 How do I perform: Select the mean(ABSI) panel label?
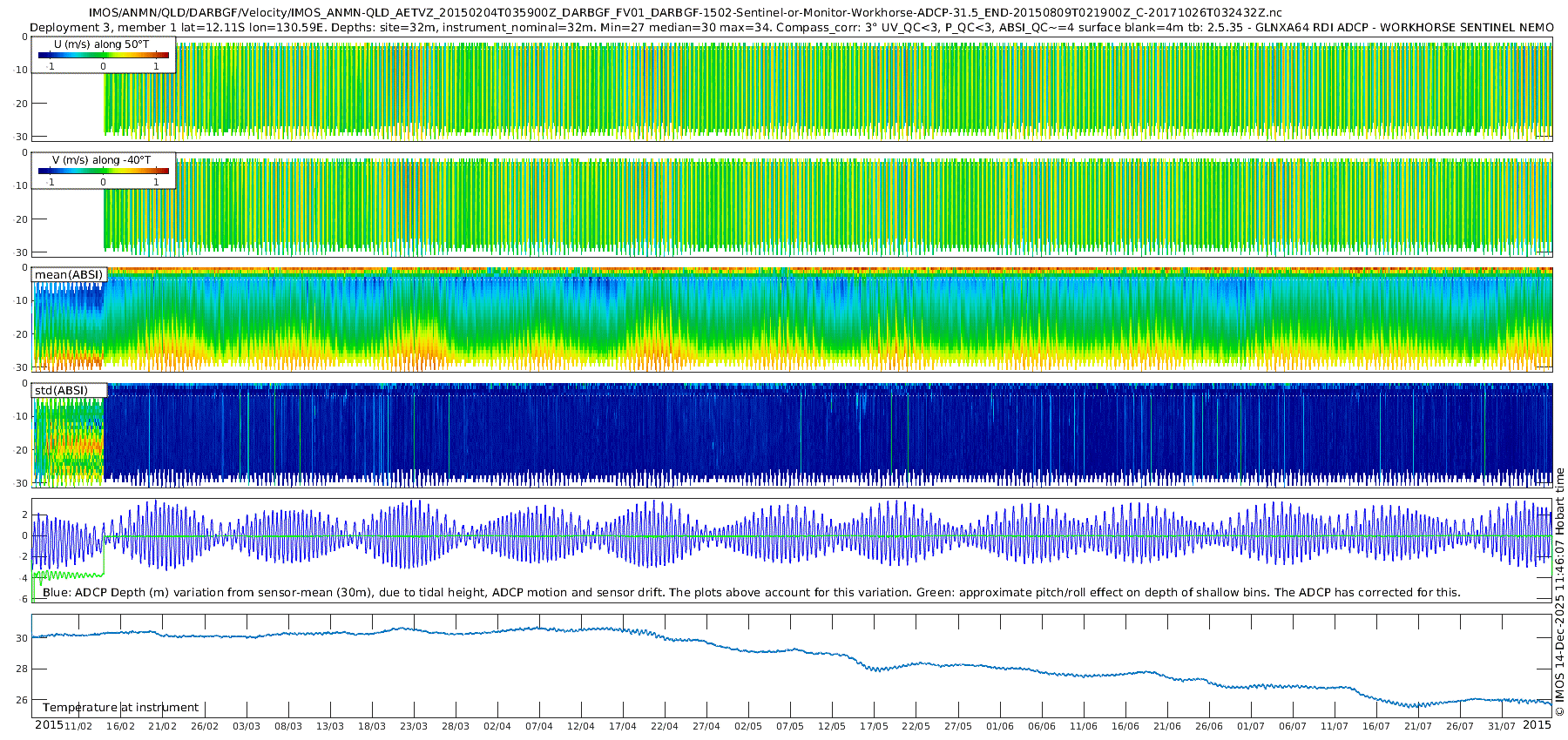(x=70, y=274)
